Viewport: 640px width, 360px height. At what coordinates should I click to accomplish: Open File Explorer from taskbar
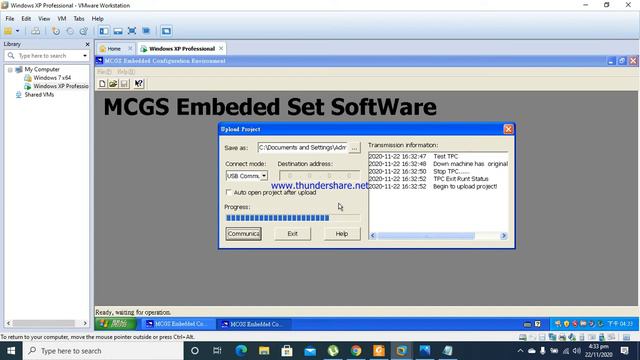pyautogui.click(x=264, y=351)
